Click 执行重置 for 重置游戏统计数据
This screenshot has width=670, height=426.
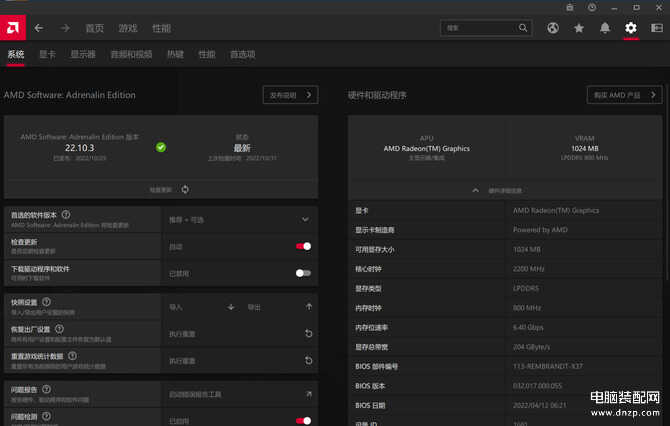[x=182, y=361]
